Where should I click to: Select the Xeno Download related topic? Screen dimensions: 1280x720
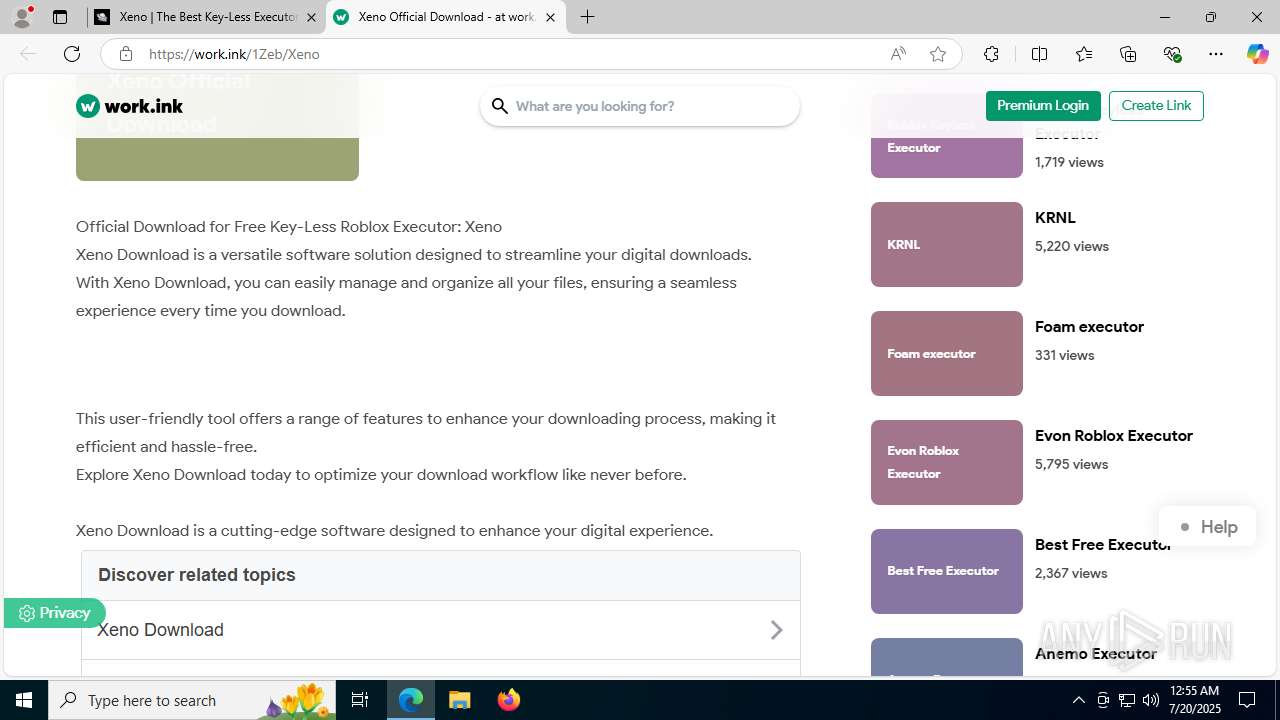coord(441,630)
